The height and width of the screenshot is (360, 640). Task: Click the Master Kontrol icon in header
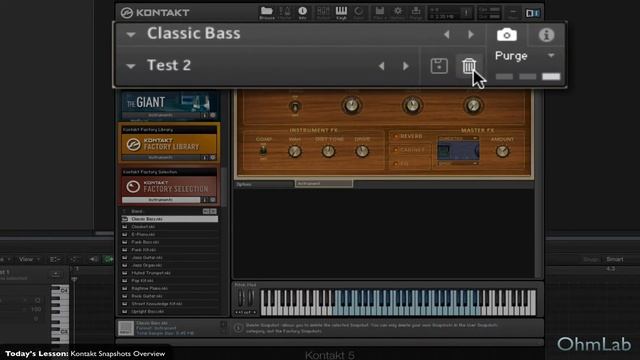pos(284,12)
